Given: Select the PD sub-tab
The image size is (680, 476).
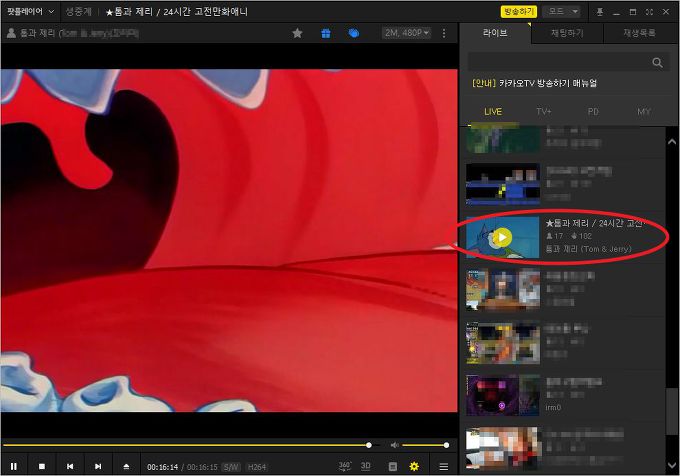Looking at the screenshot, I should tap(593, 112).
